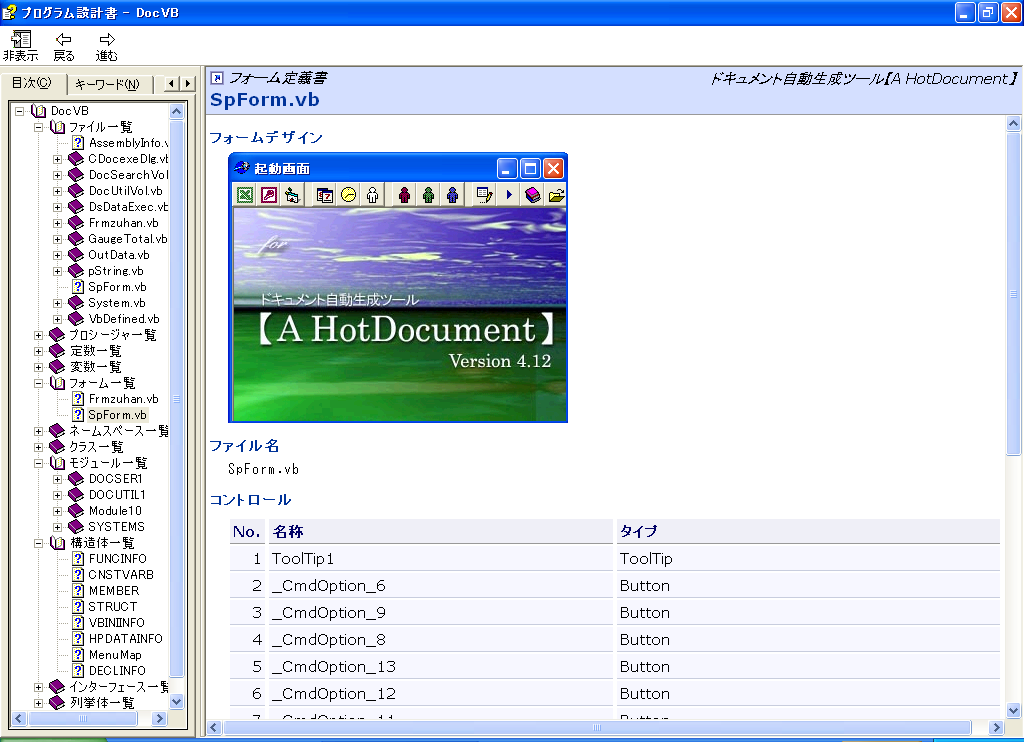
Task: Expand the DocUtilVol.vb node
Action: click(57, 191)
